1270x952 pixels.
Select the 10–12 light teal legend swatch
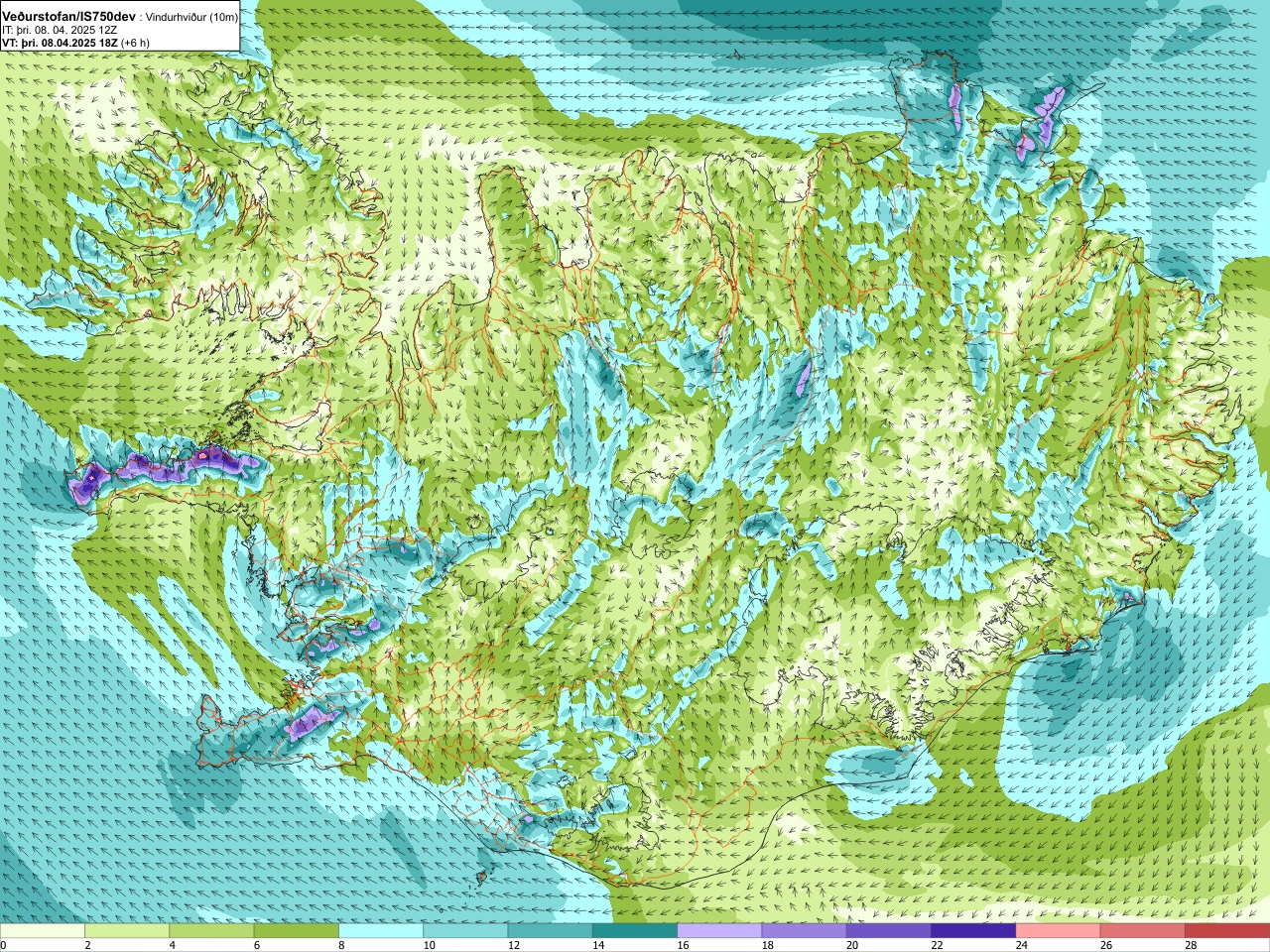point(465,931)
